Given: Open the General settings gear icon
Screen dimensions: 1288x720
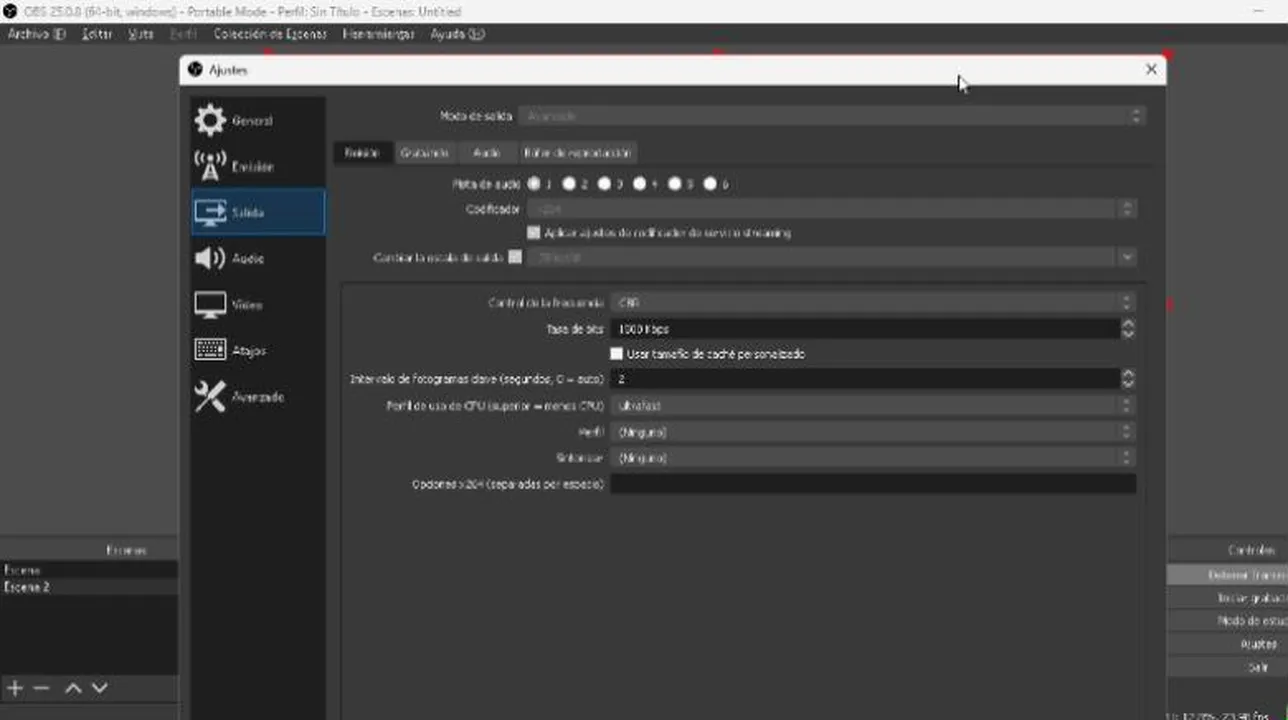Looking at the screenshot, I should click(x=210, y=120).
